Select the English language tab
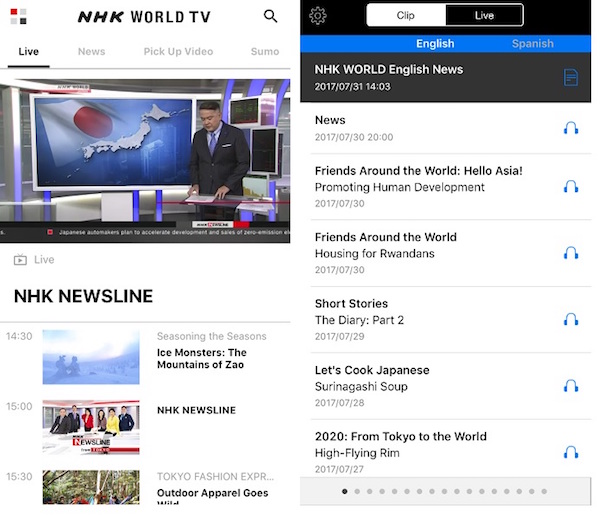 click(435, 44)
